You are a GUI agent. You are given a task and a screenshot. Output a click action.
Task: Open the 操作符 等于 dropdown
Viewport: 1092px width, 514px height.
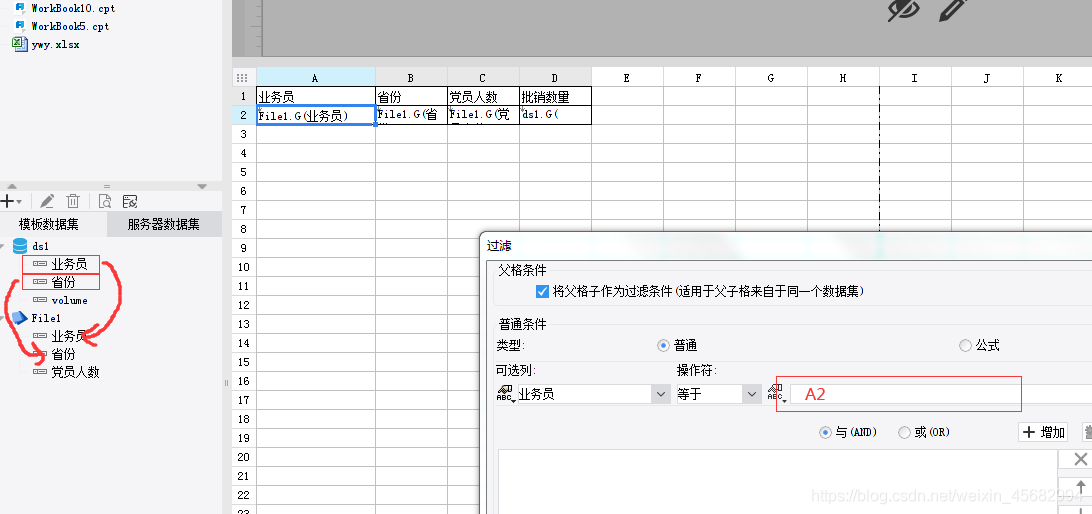point(751,394)
